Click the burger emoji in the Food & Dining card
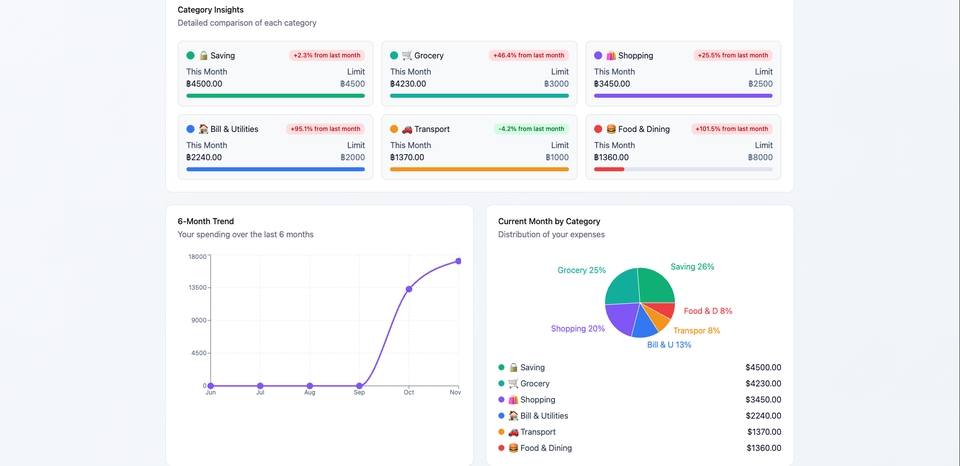The width and height of the screenshot is (960, 466). tap(611, 129)
